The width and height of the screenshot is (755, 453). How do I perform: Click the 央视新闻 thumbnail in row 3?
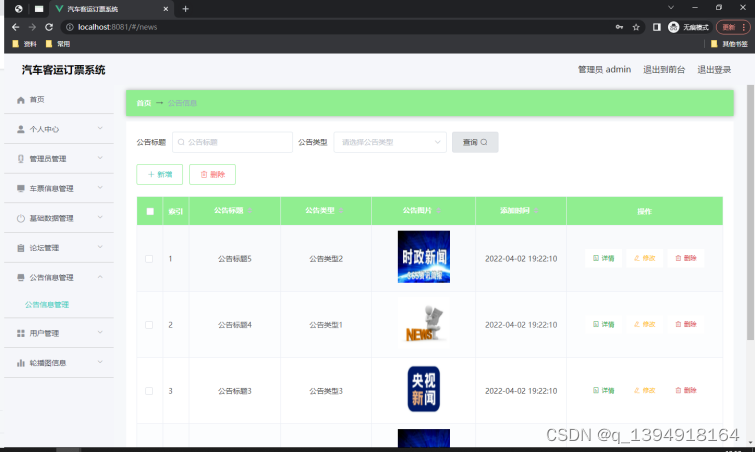[424, 389]
